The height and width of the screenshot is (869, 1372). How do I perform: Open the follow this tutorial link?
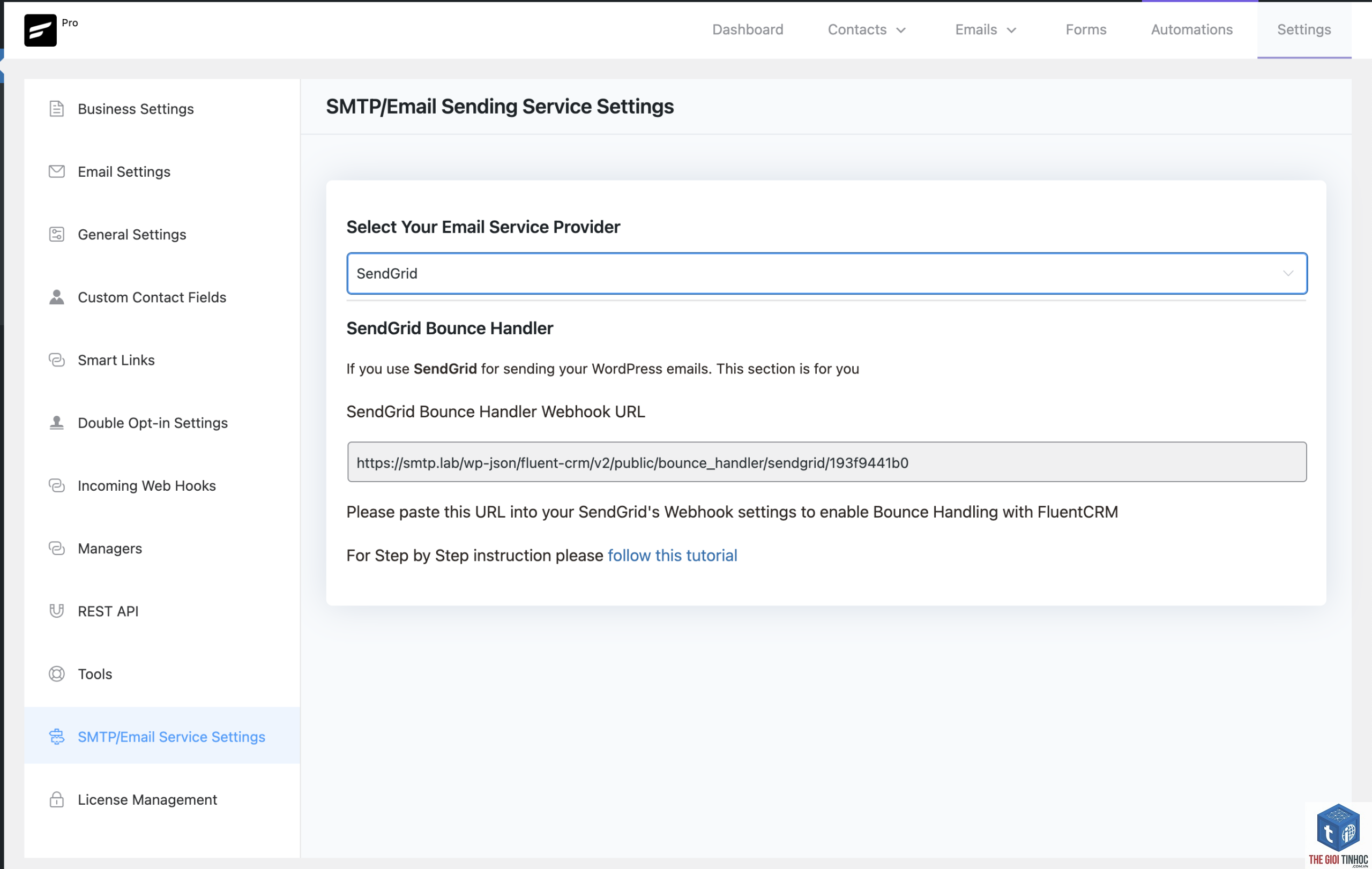point(672,555)
